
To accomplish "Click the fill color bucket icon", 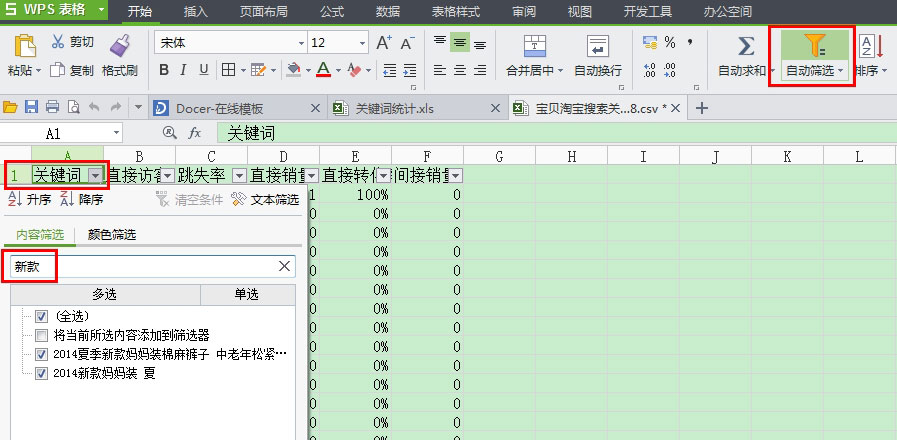I will point(293,70).
